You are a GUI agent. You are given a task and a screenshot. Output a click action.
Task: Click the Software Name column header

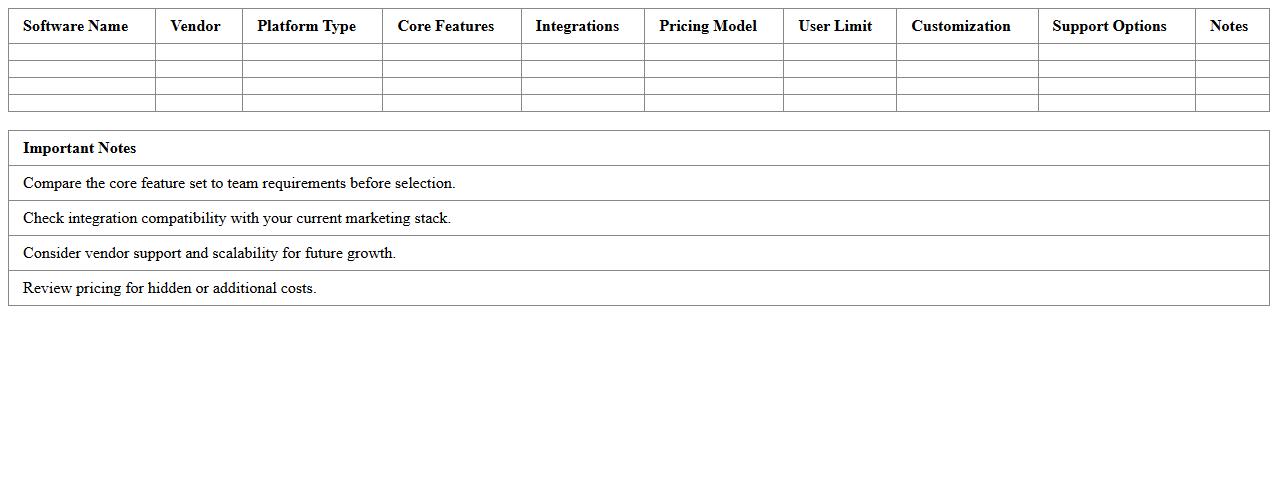pyautogui.click(x=76, y=26)
